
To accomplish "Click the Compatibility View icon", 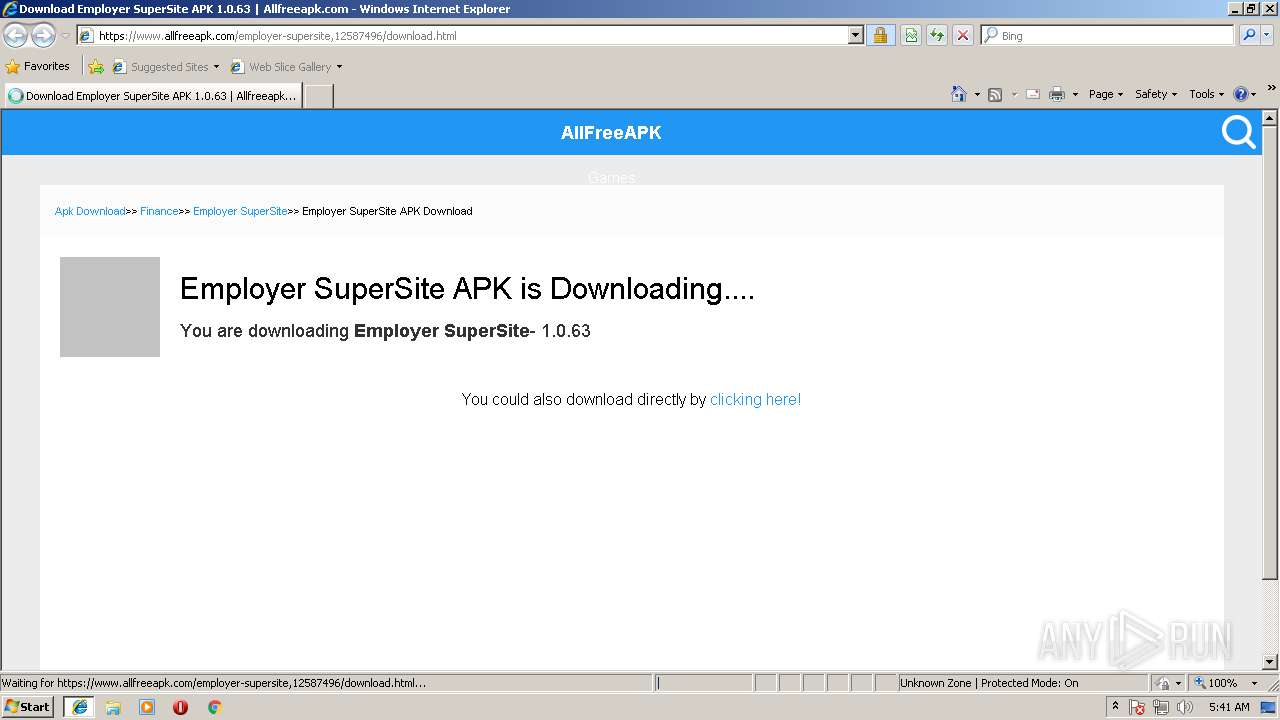I will coord(911,35).
